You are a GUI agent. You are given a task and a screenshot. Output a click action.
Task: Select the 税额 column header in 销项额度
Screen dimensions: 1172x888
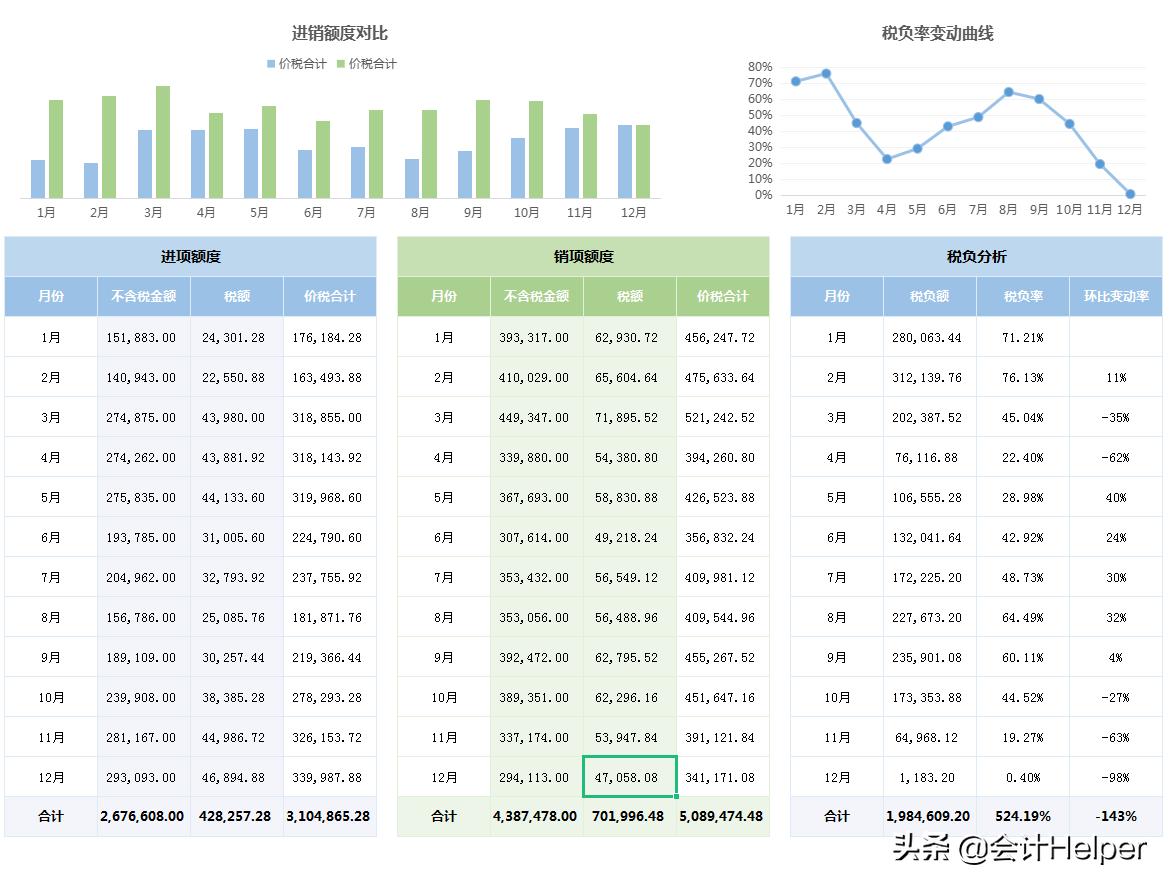coord(629,296)
